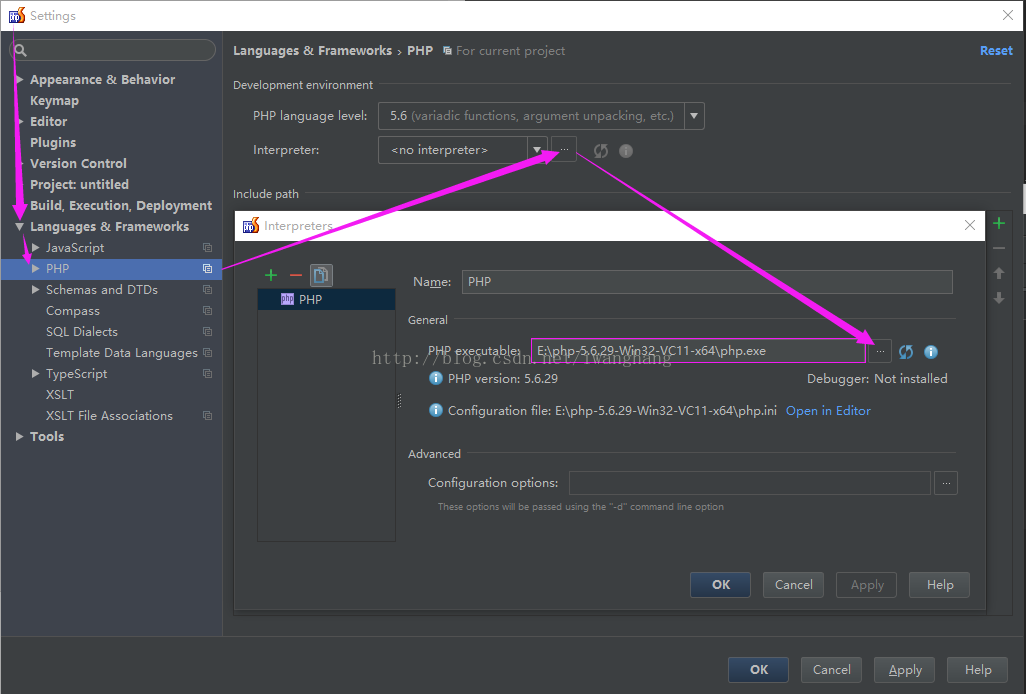The image size is (1026, 694).
Task: Click the copy interpreter icon
Action: 321,275
